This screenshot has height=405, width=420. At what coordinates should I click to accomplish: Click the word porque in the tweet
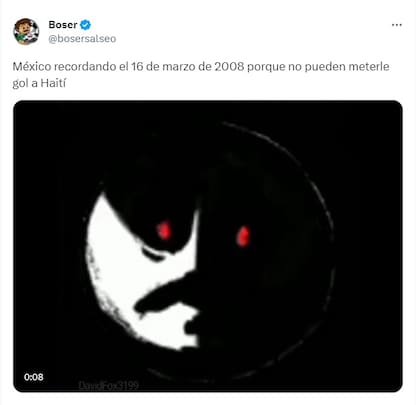[266, 67]
